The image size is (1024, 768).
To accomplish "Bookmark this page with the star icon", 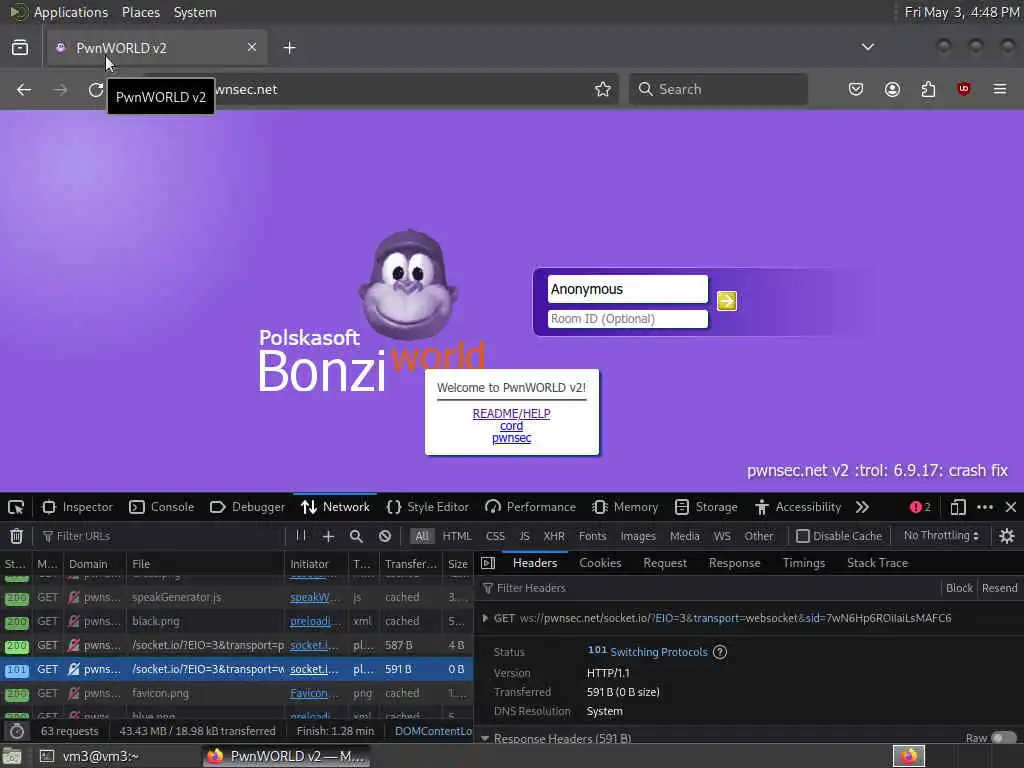I will click(x=603, y=89).
